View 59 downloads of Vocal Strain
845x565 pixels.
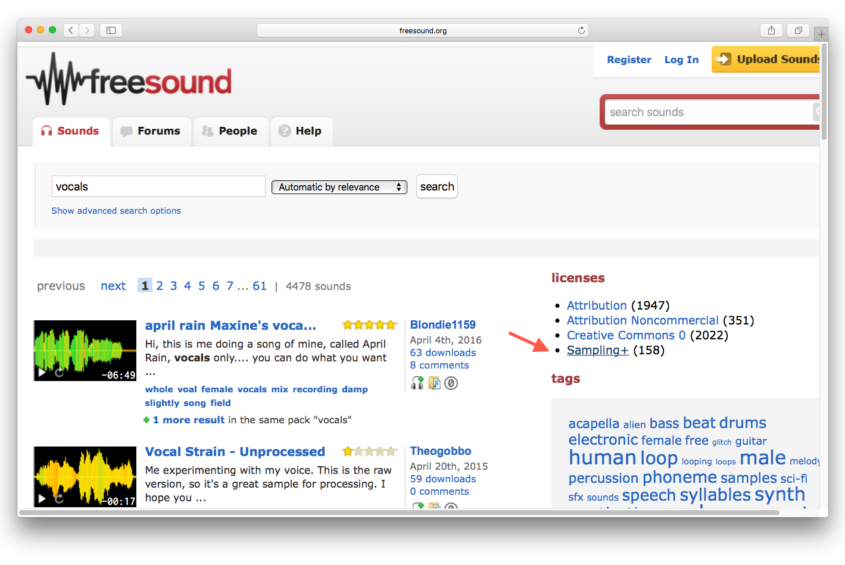(443, 479)
